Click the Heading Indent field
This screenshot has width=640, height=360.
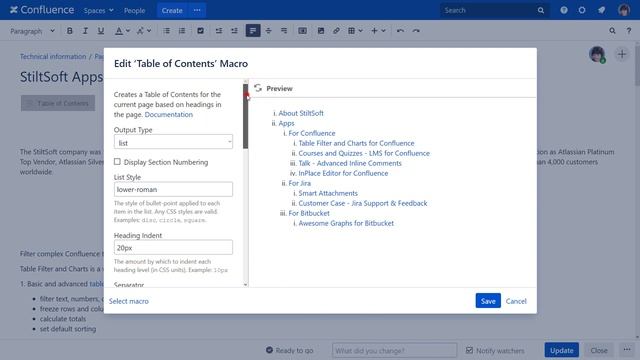pyautogui.click(x=173, y=247)
